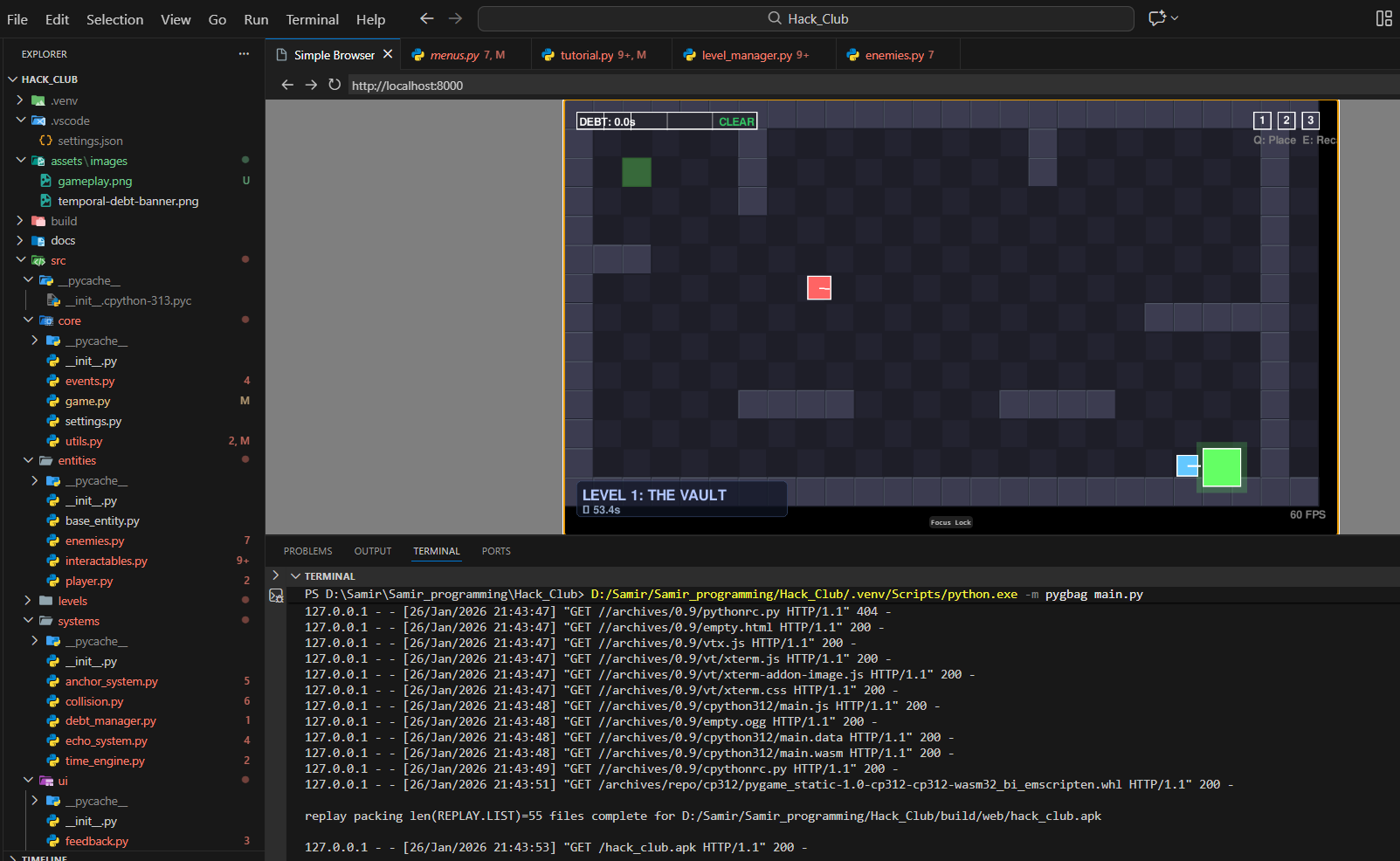Click the terminal shell icon beside command line
The width and height of the screenshot is (1400, 861).
[276, 596]
